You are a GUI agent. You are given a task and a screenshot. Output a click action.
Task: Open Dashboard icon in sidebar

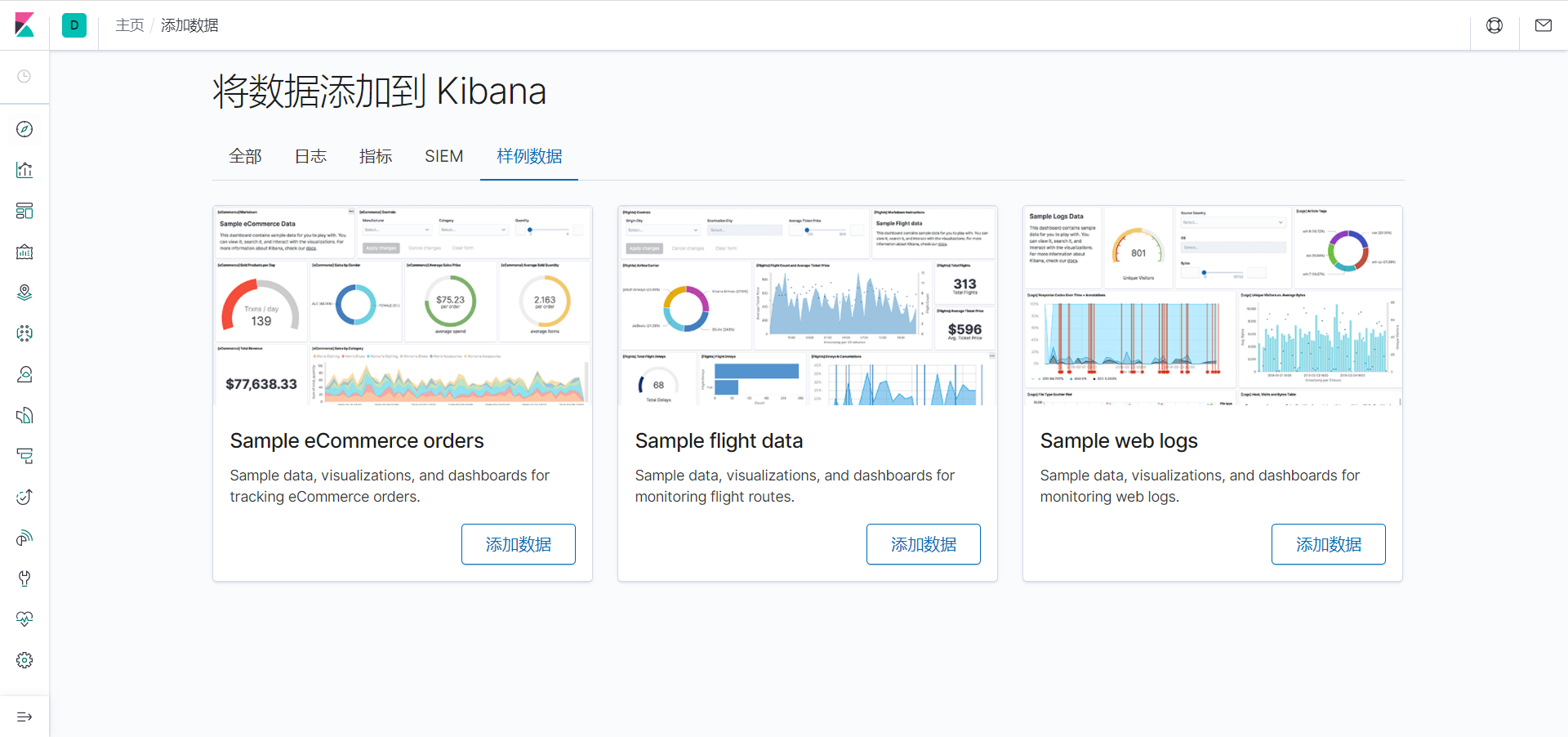coord(24,211)
